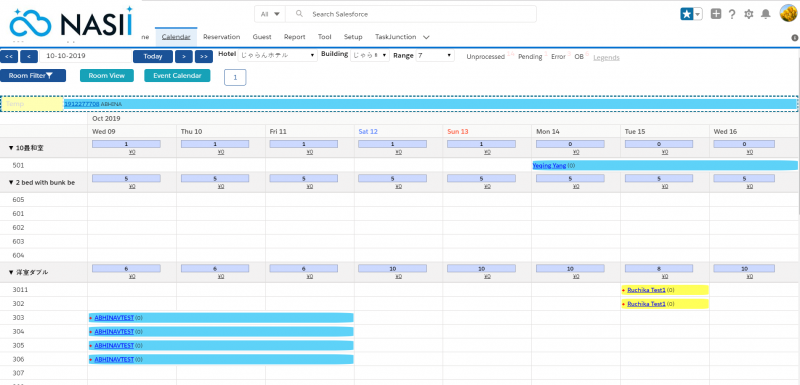Open the Event Calendar
Viewport: 800px width, 385px height.
[x=177, y=75]
